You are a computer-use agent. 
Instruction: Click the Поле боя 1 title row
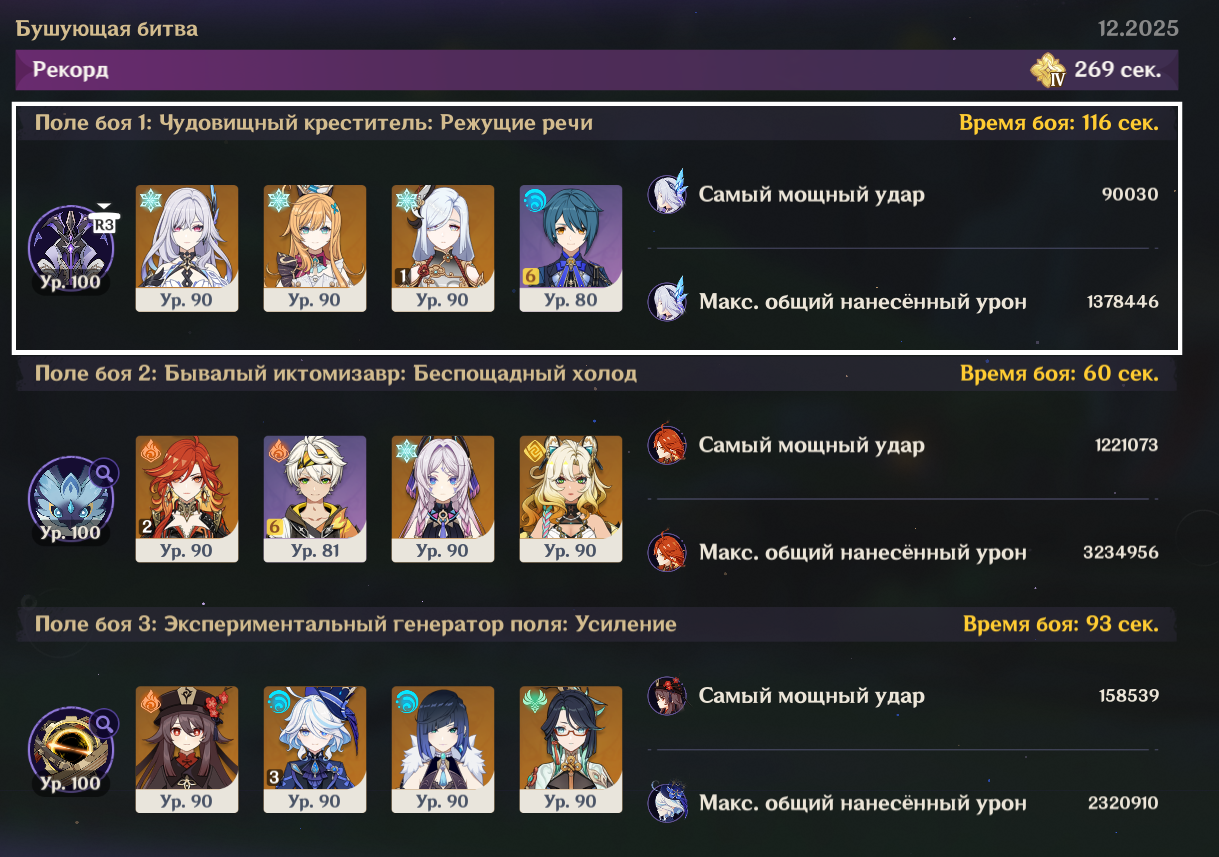pyautogui.click(x=597, y=123)
